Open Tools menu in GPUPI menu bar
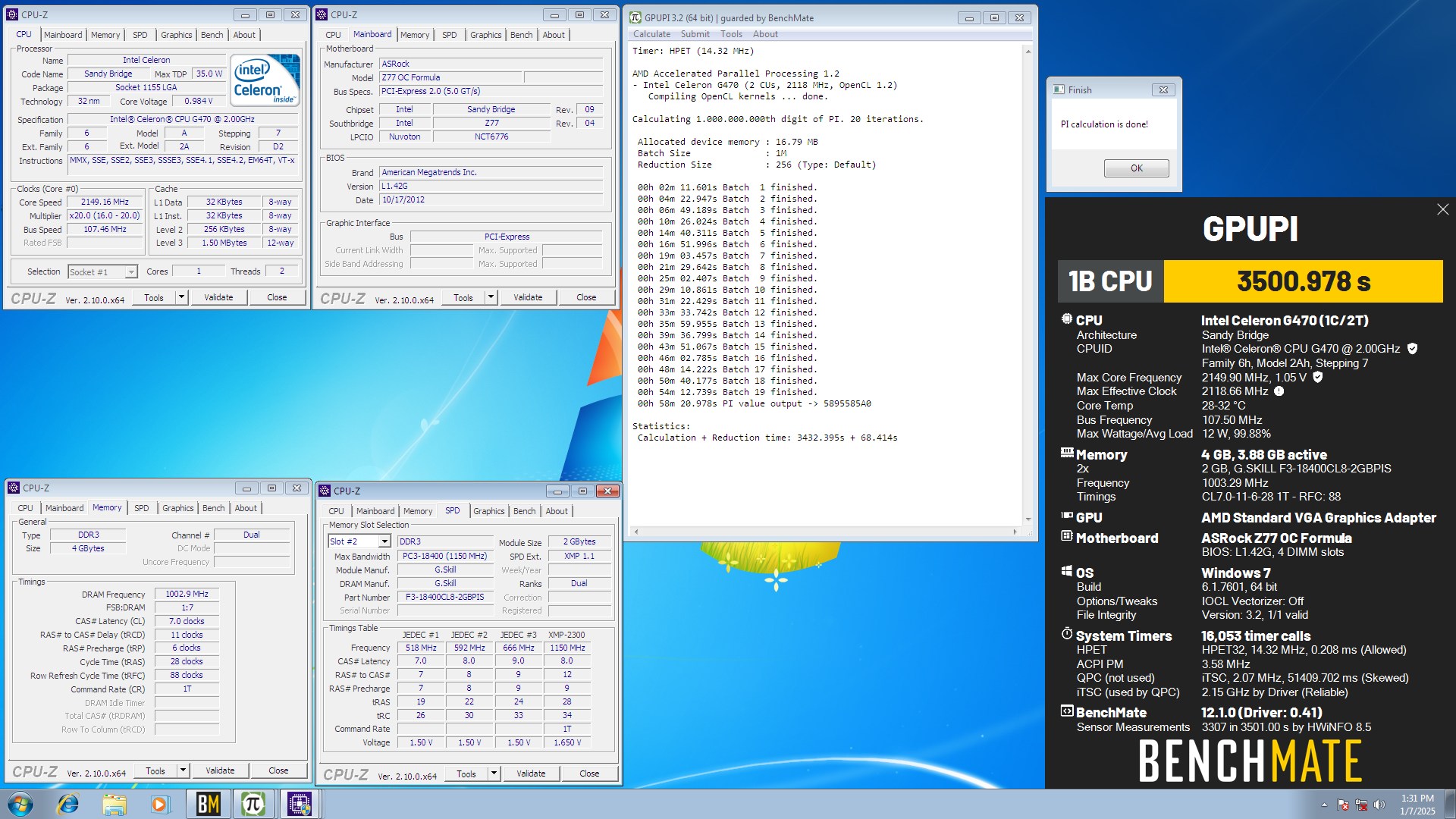Image resolution: width=1456 pixels, height=819 pixels. (x=731, y=34)
